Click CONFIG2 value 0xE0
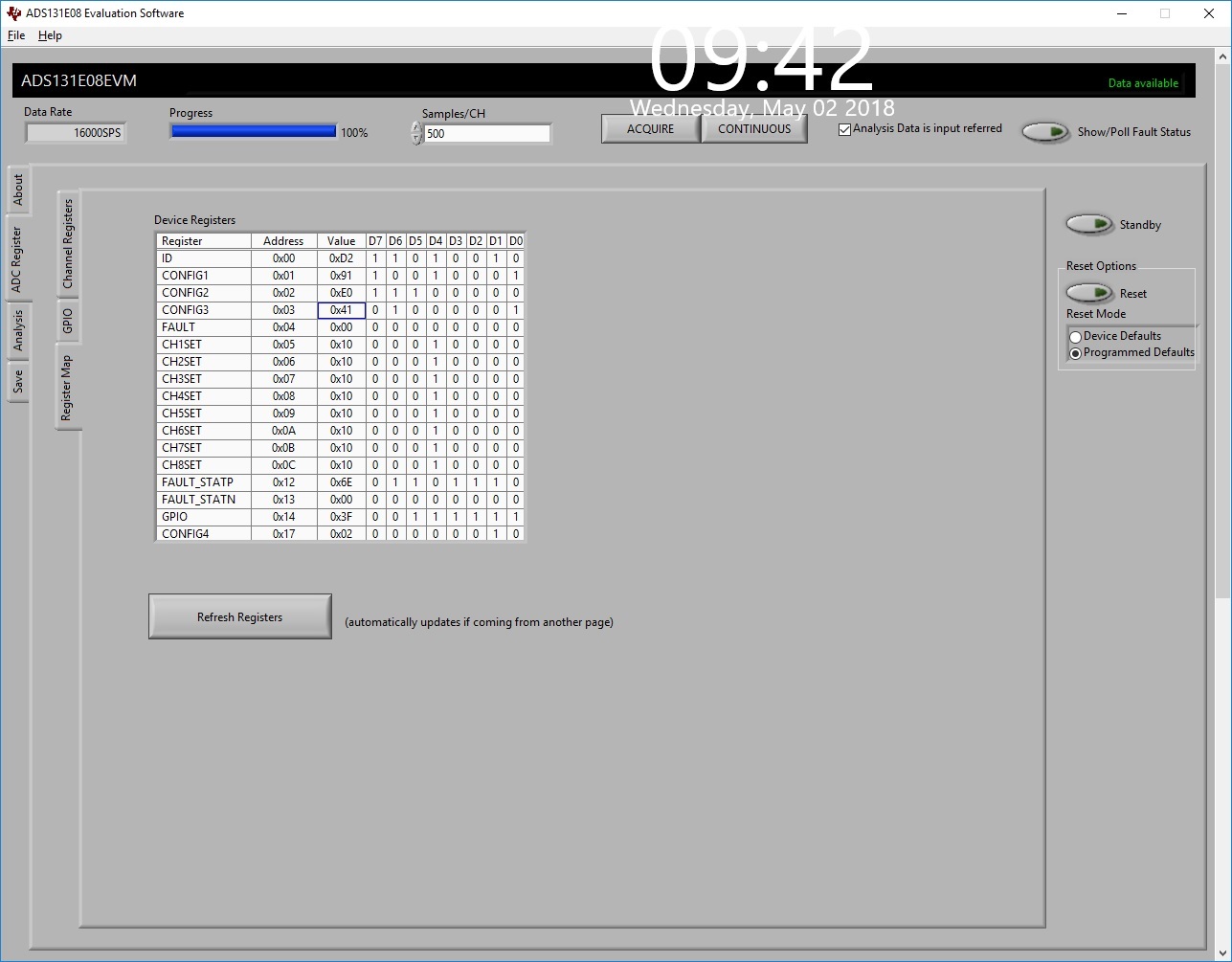This screenshot has width=1232, height=962. [342, 293]
